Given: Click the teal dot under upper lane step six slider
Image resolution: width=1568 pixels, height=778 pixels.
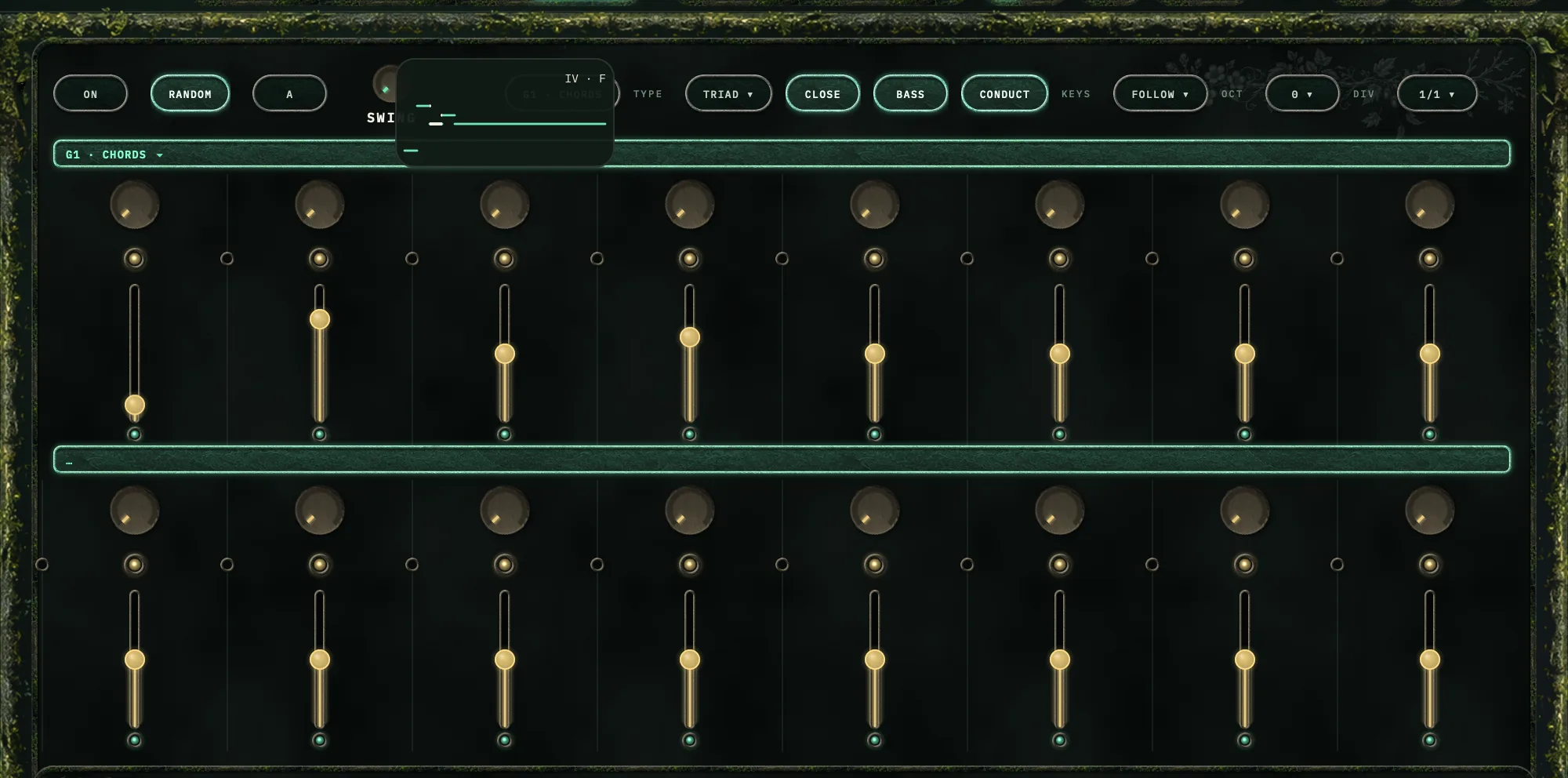Looking at the screenshot, I should [1060, 434].
